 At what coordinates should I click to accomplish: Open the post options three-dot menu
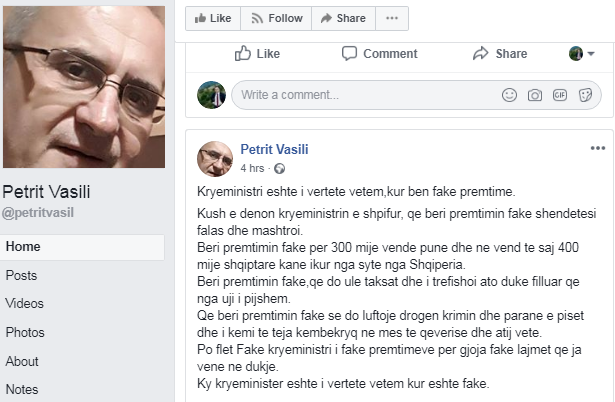pos(598,148)
